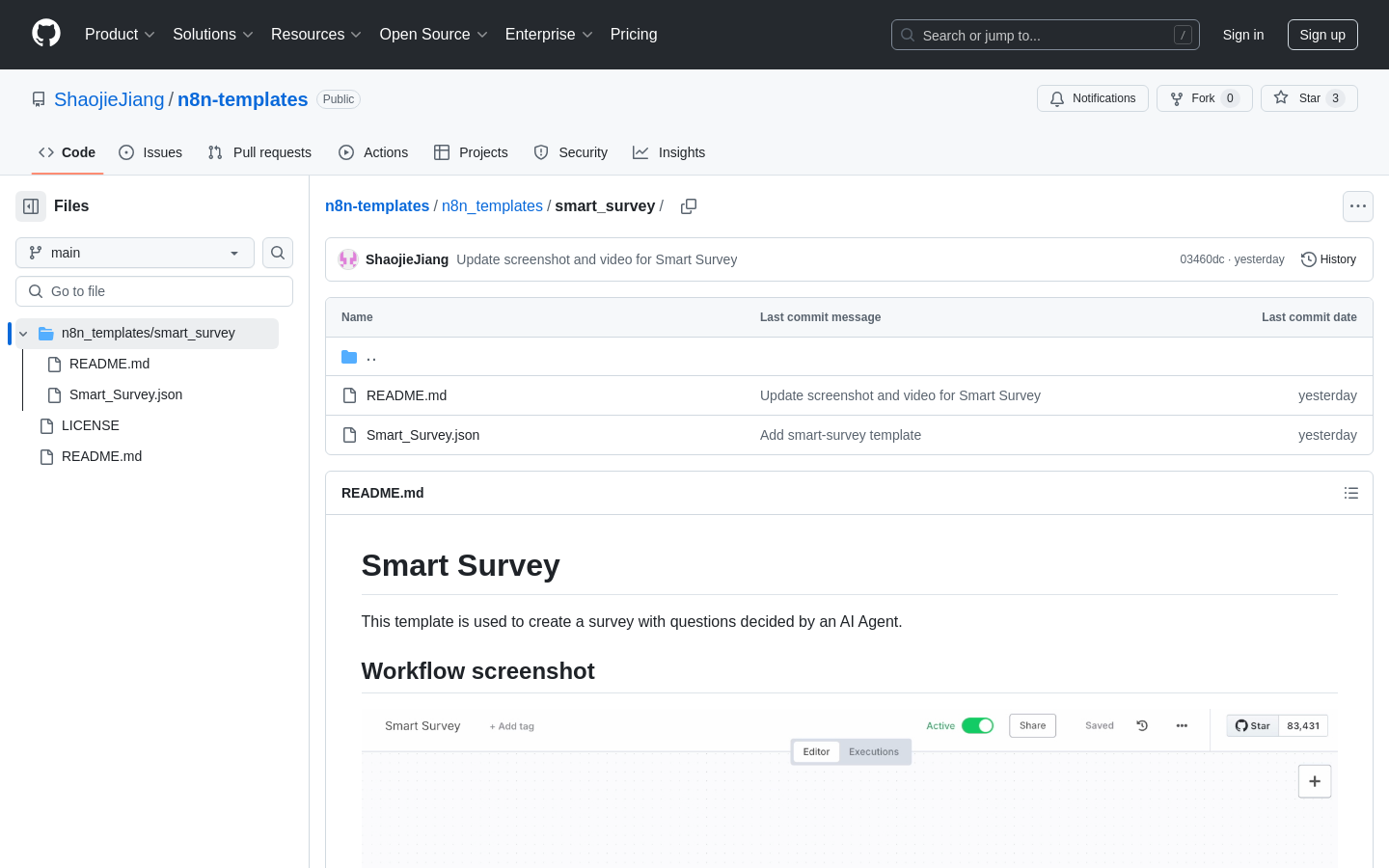1389x868 pixels.
Task: Select README.md under smart_survey in tree
Action: [x=109, y=364]
